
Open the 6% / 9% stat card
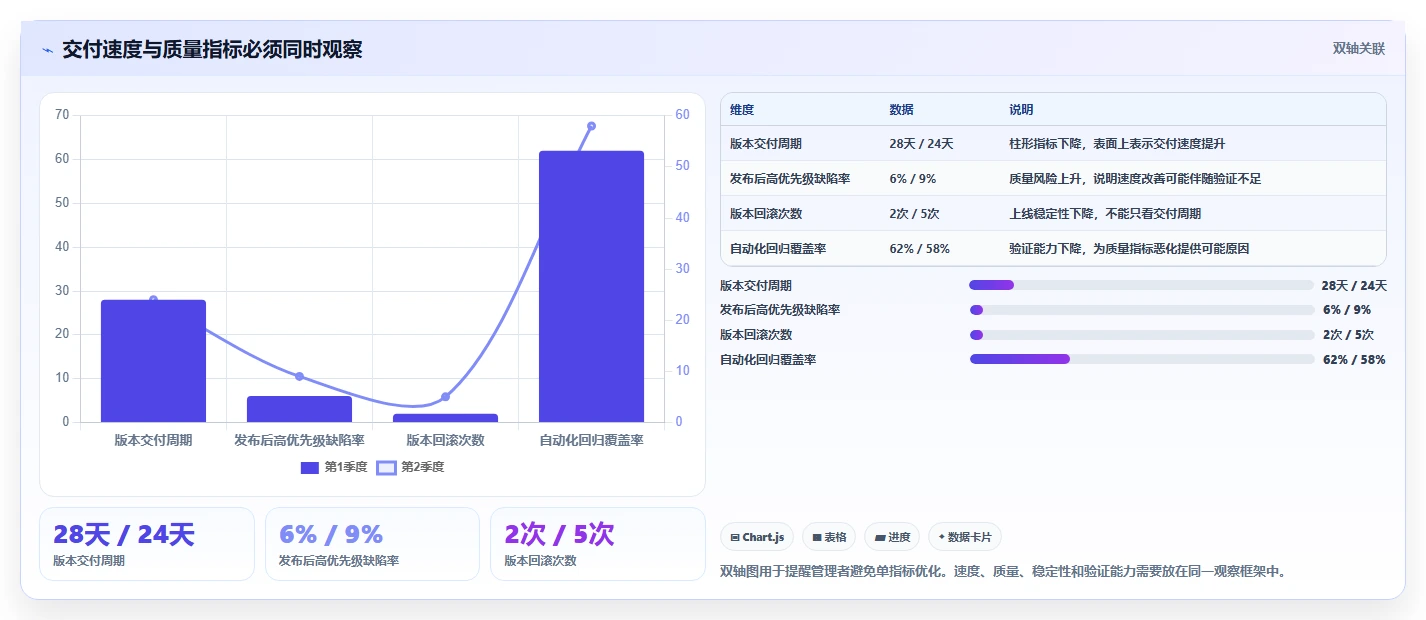click(373, 544)
